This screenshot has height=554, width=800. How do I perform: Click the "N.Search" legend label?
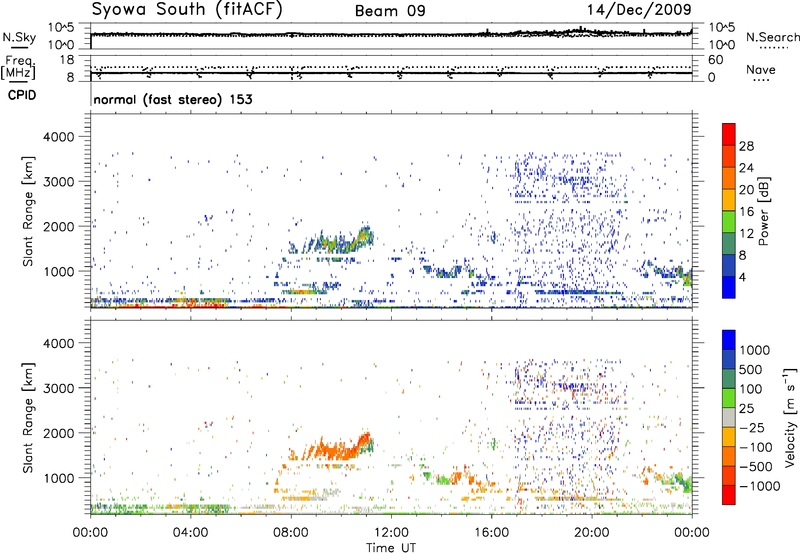(772, 37)
